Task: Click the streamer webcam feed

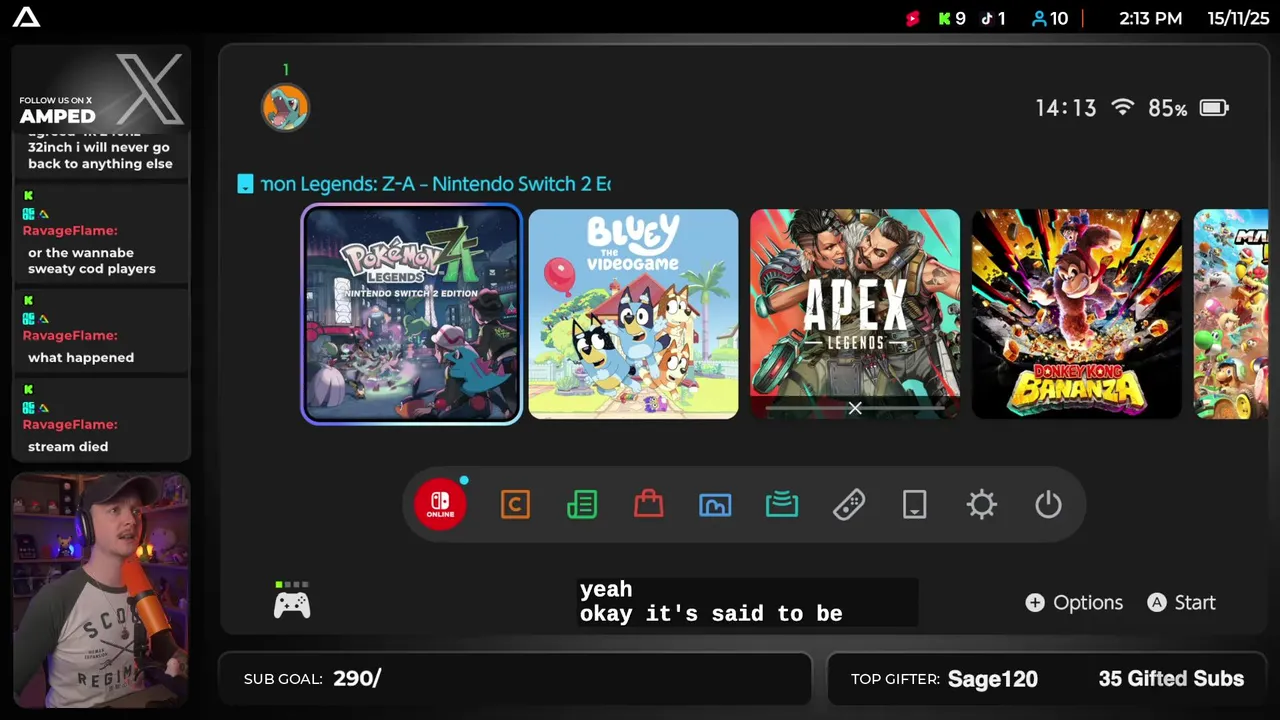Action: tap(100, 590)
